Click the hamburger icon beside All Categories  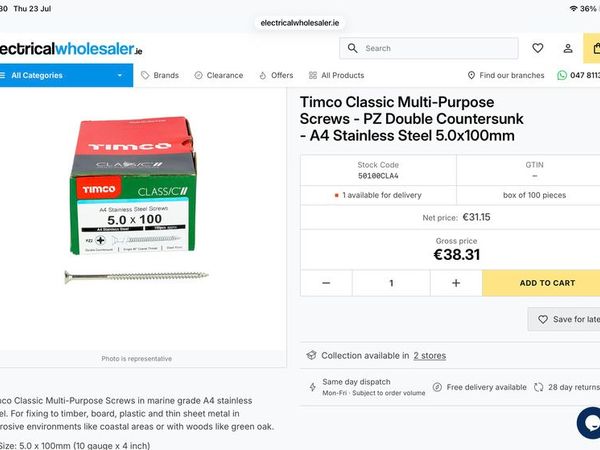(3, 75)
